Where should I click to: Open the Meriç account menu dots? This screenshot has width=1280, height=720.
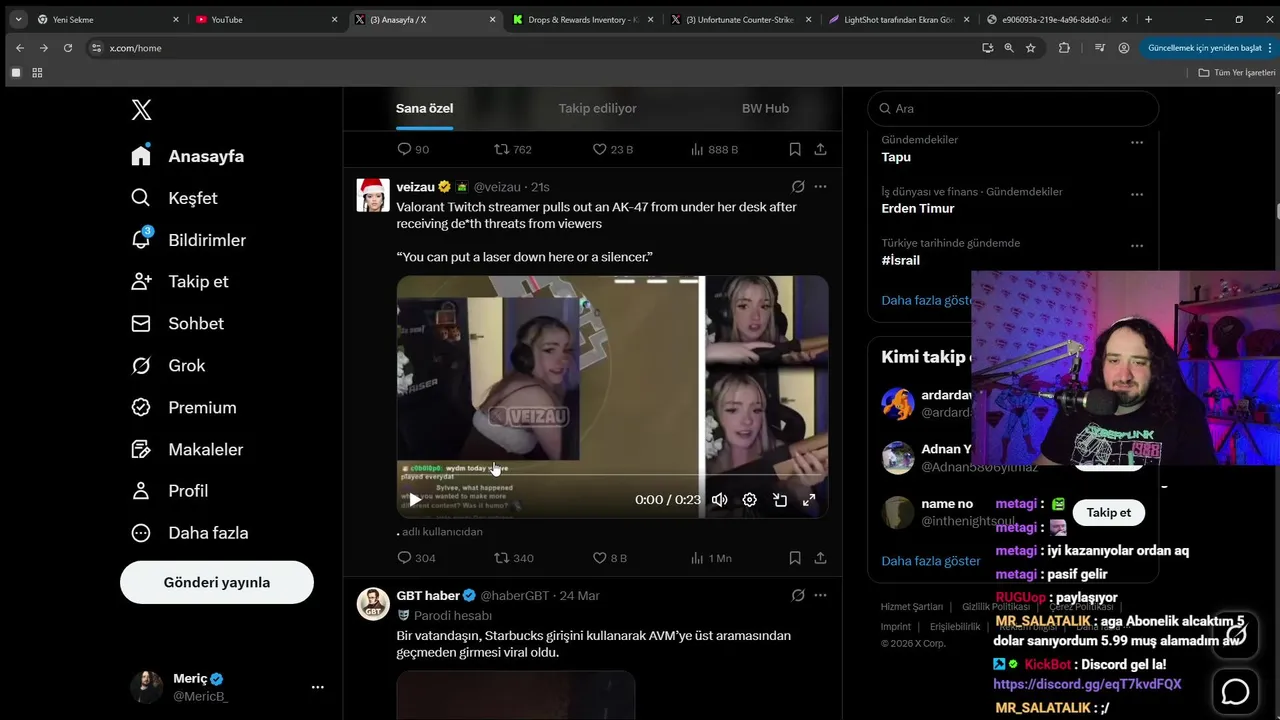point(318,687)
